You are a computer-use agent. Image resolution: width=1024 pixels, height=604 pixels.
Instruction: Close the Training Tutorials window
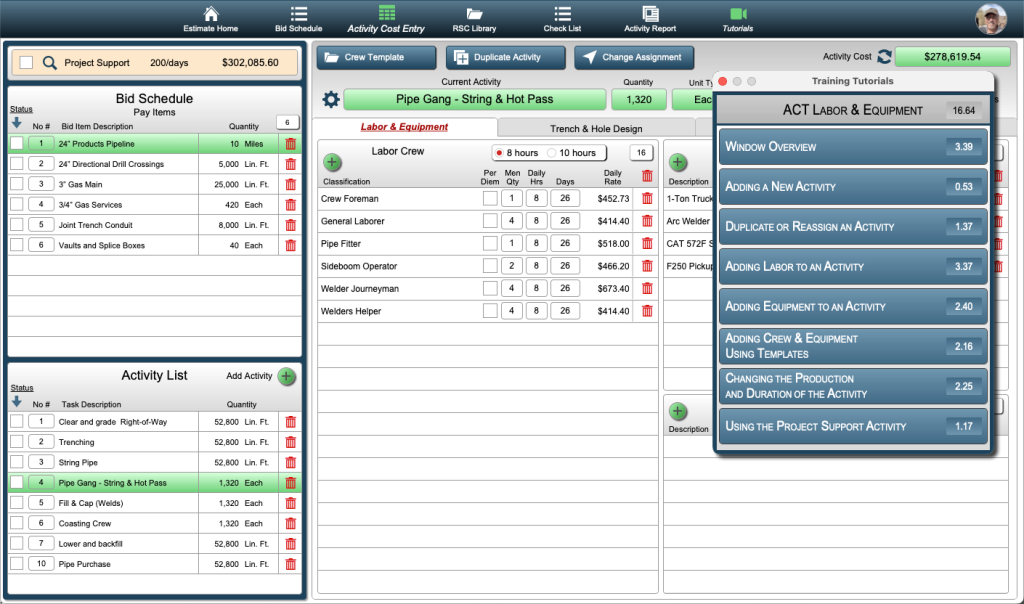(722, 82)
